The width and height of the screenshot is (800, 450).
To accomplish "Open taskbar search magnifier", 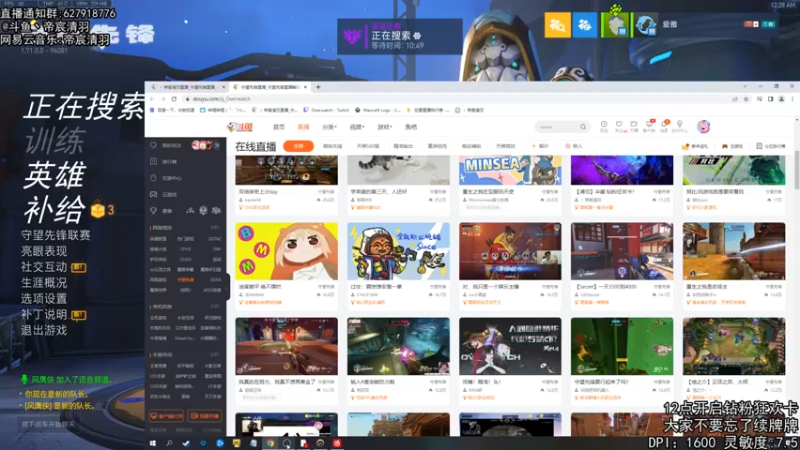I will tap(169, 443).
